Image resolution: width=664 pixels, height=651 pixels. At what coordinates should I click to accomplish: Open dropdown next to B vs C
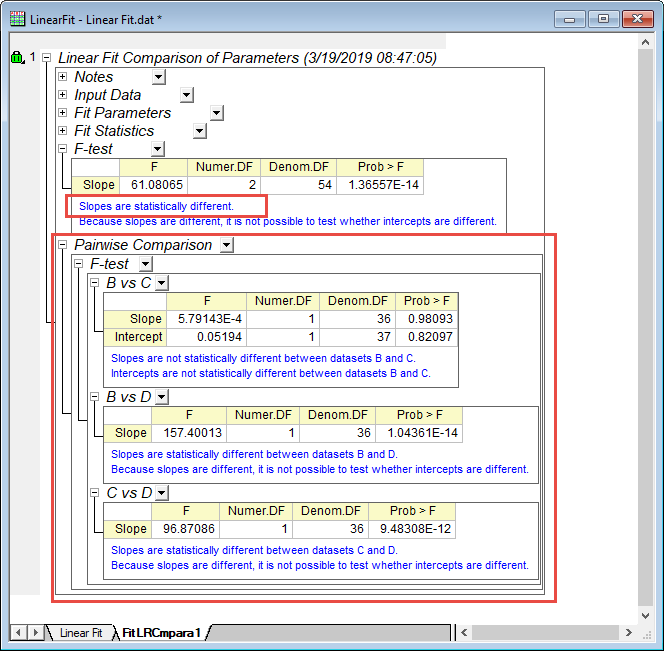pyautogui.click(x=162, y=283)
